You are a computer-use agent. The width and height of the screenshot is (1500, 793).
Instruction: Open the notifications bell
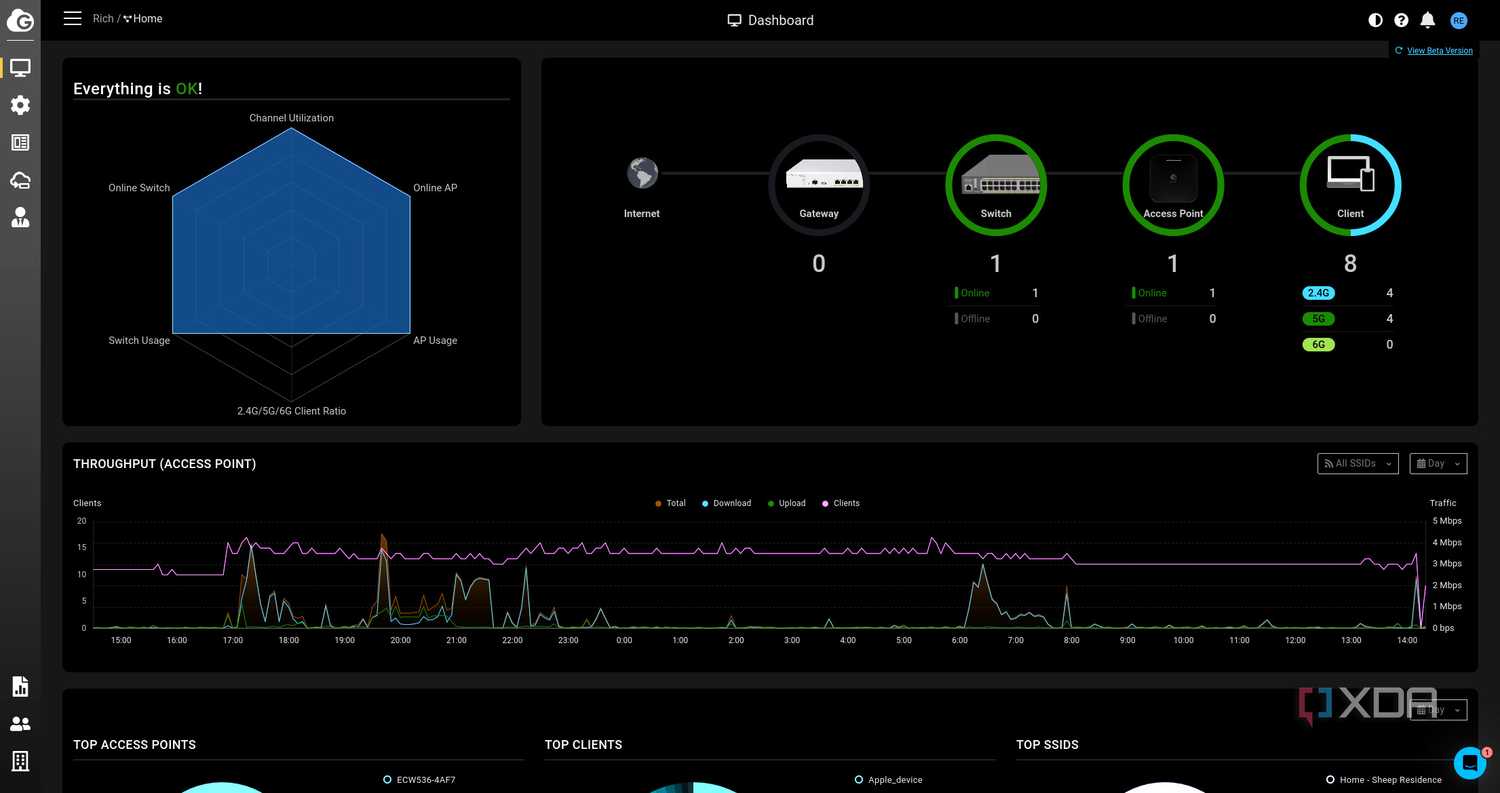pyautogui.click(x=1428, y=20)
